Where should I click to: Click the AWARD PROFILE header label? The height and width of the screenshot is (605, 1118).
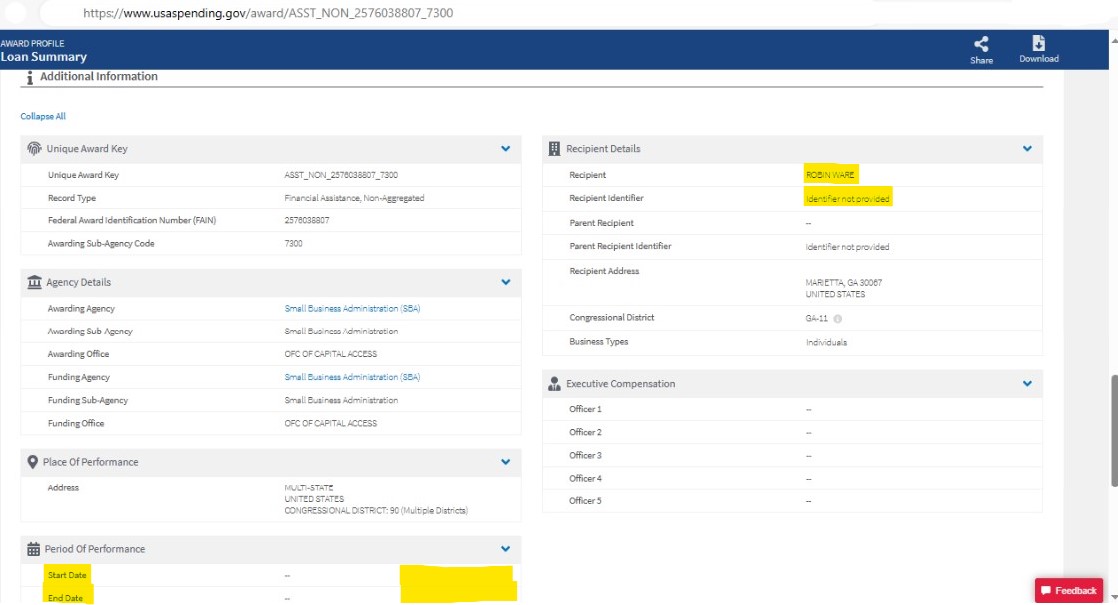tap(32, 43)
